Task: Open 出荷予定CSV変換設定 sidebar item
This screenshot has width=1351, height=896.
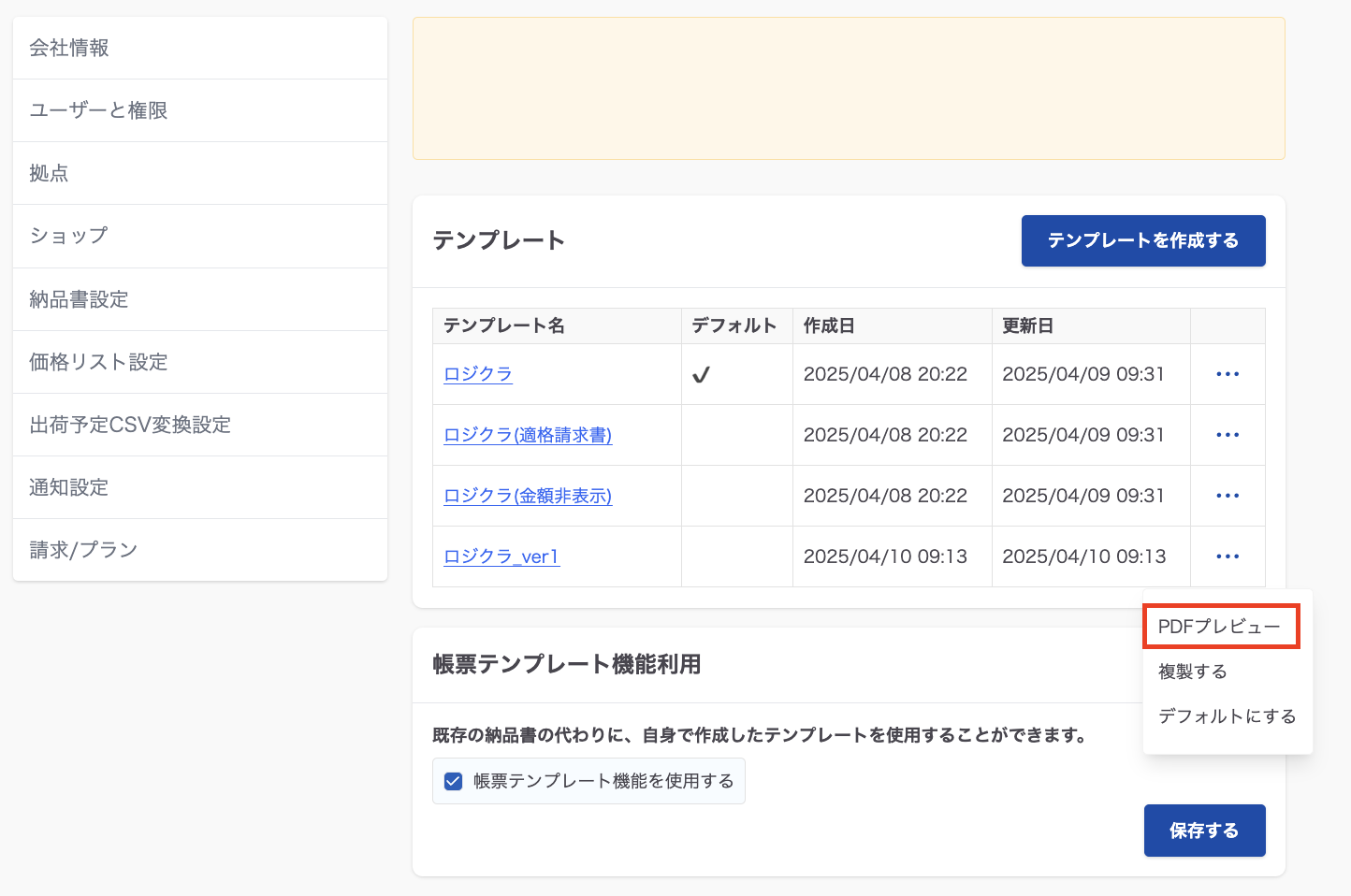Action: [x=130, y=425]
